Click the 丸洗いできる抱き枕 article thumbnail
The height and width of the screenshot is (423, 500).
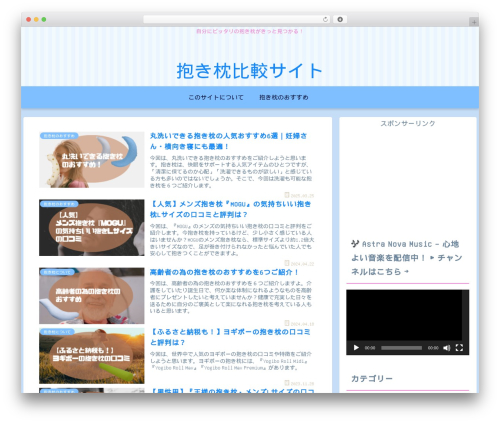[92, 160]
